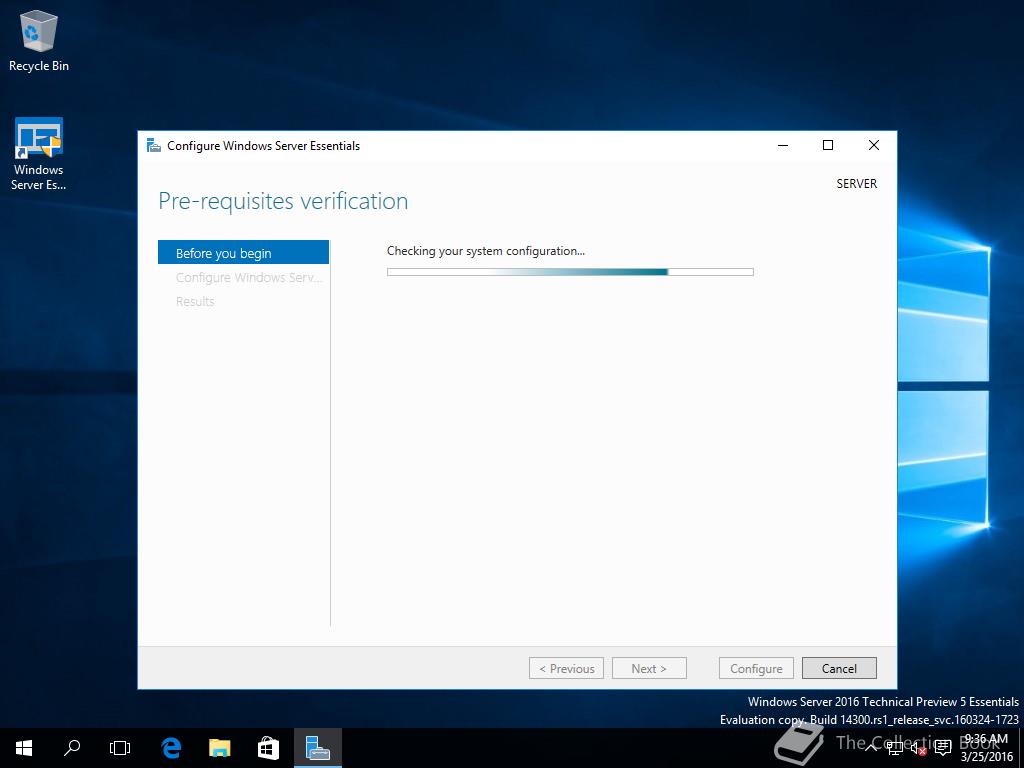1024x768 pixels.
Task: Open taskbar search magnifier
Action: tap(72, 748)
